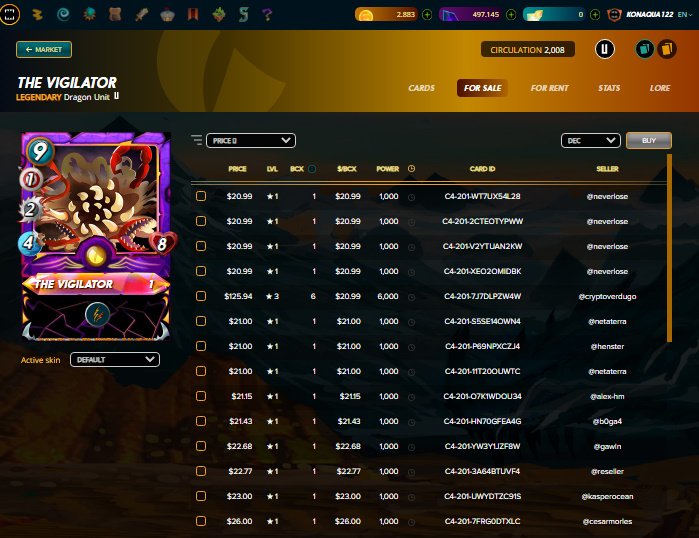This screenshot has height=538, width=699.
Task: Click the purple crystal 497.145 balance bar
Action: tap(470, 15)
